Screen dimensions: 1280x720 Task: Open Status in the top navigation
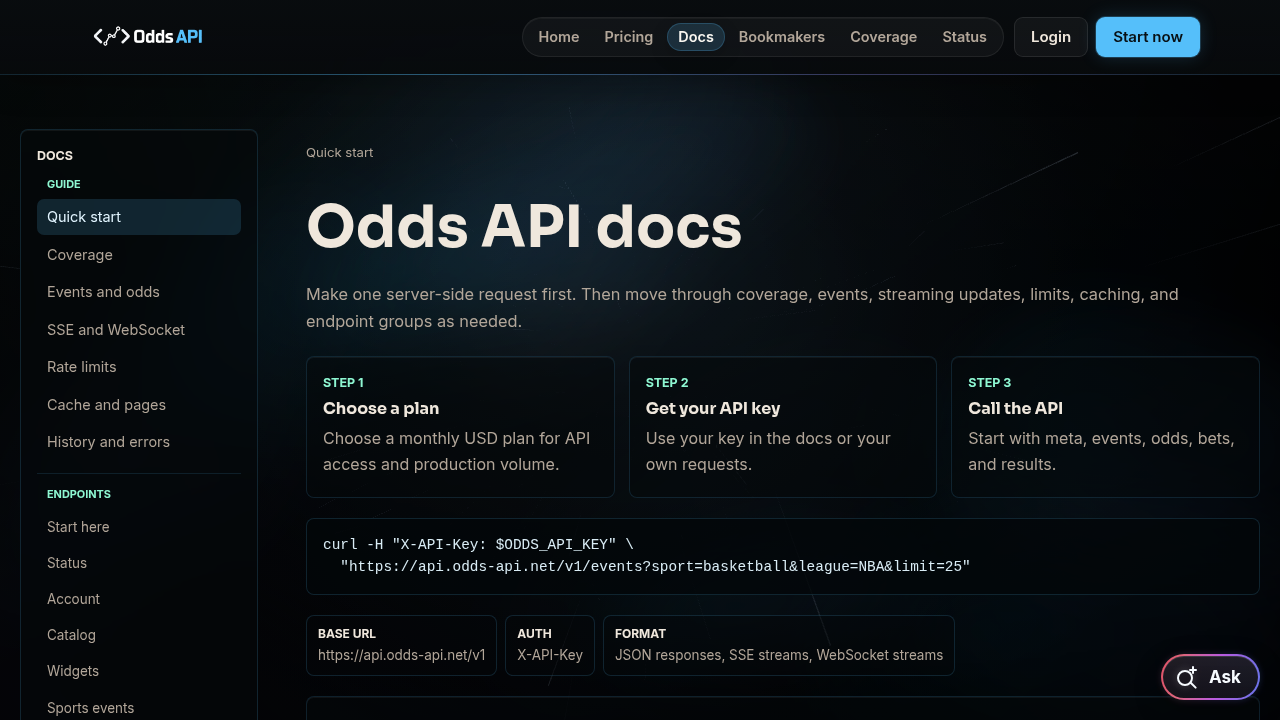964,37
